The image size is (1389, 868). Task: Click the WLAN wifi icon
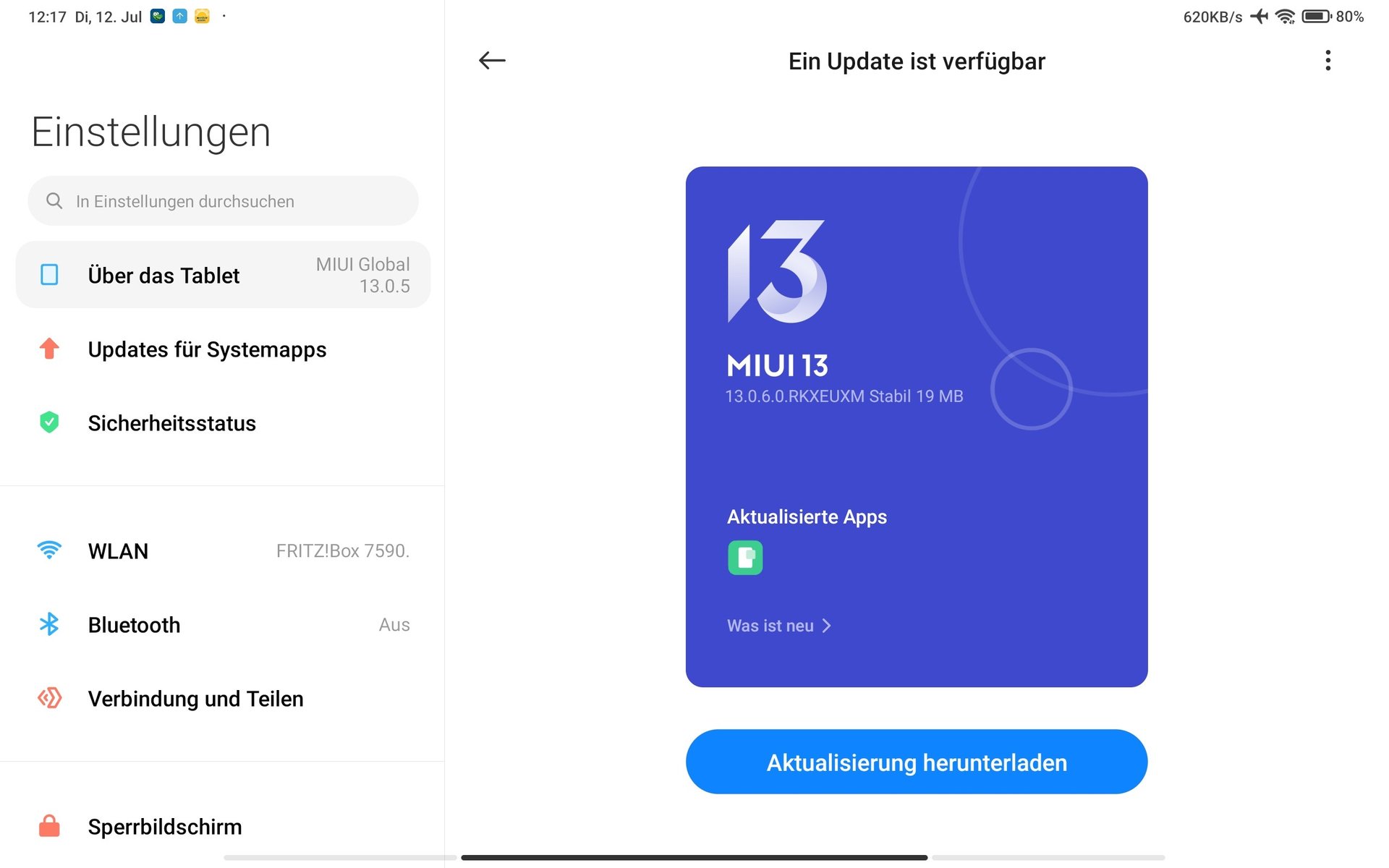coord(49,550)
